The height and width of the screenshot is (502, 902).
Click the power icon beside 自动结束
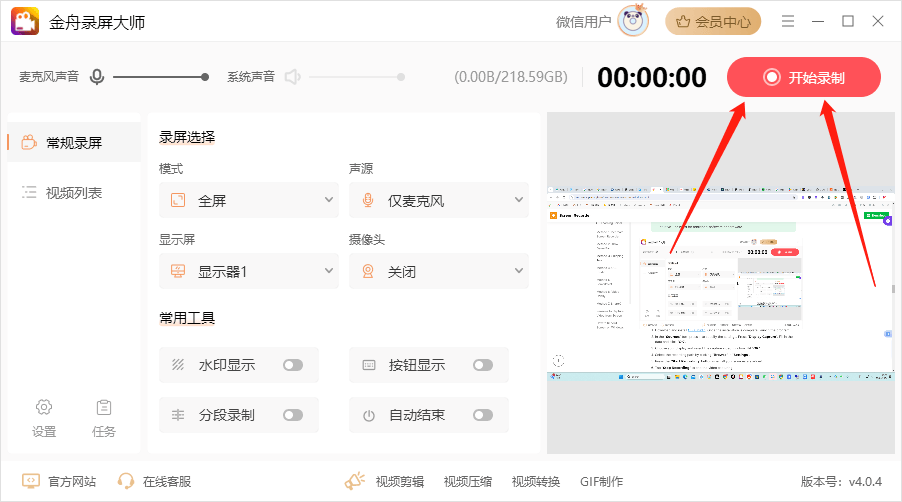[369, 415]
